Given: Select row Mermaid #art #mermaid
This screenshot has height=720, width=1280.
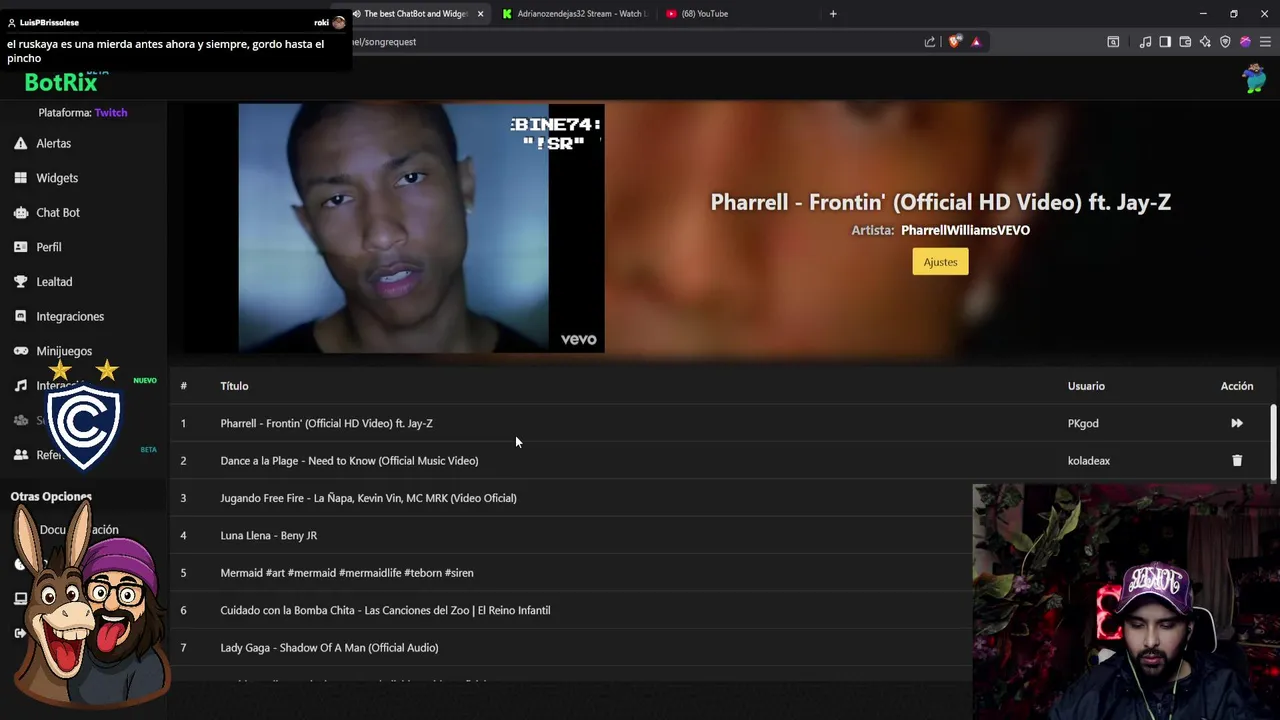Looking at the screenshot, I should 572,573.
